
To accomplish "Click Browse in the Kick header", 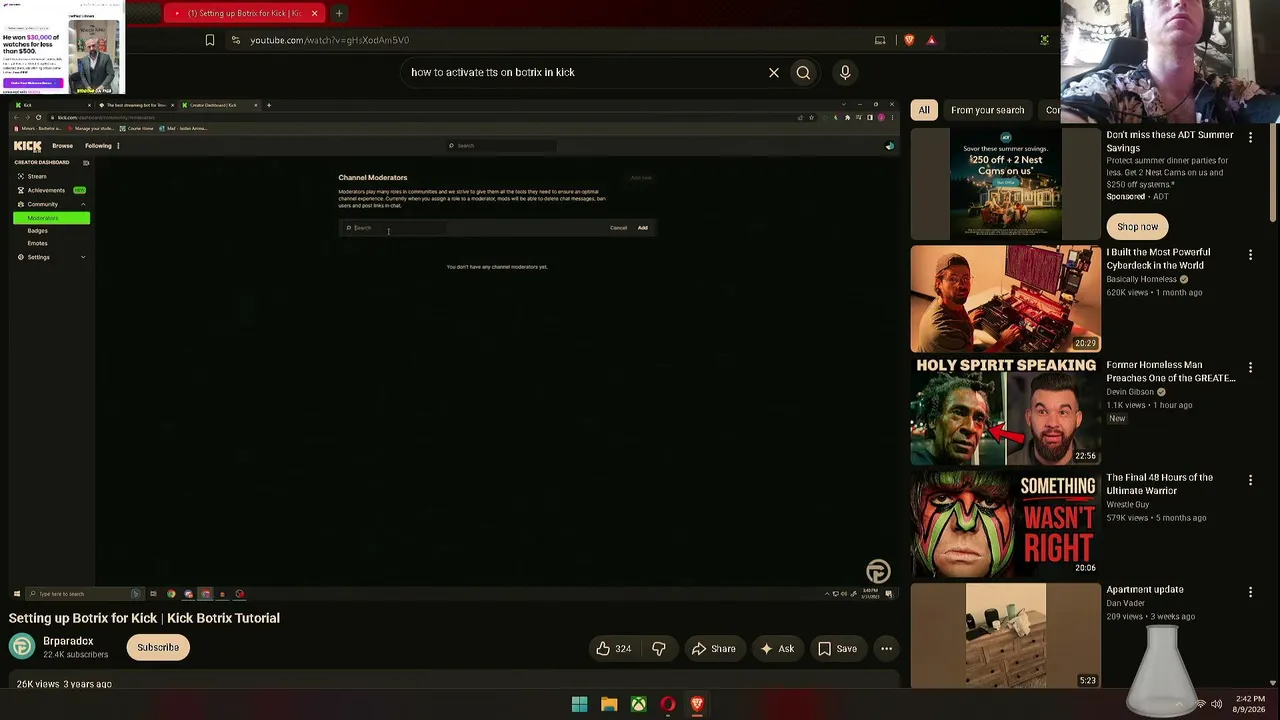I will coord(62,146).
